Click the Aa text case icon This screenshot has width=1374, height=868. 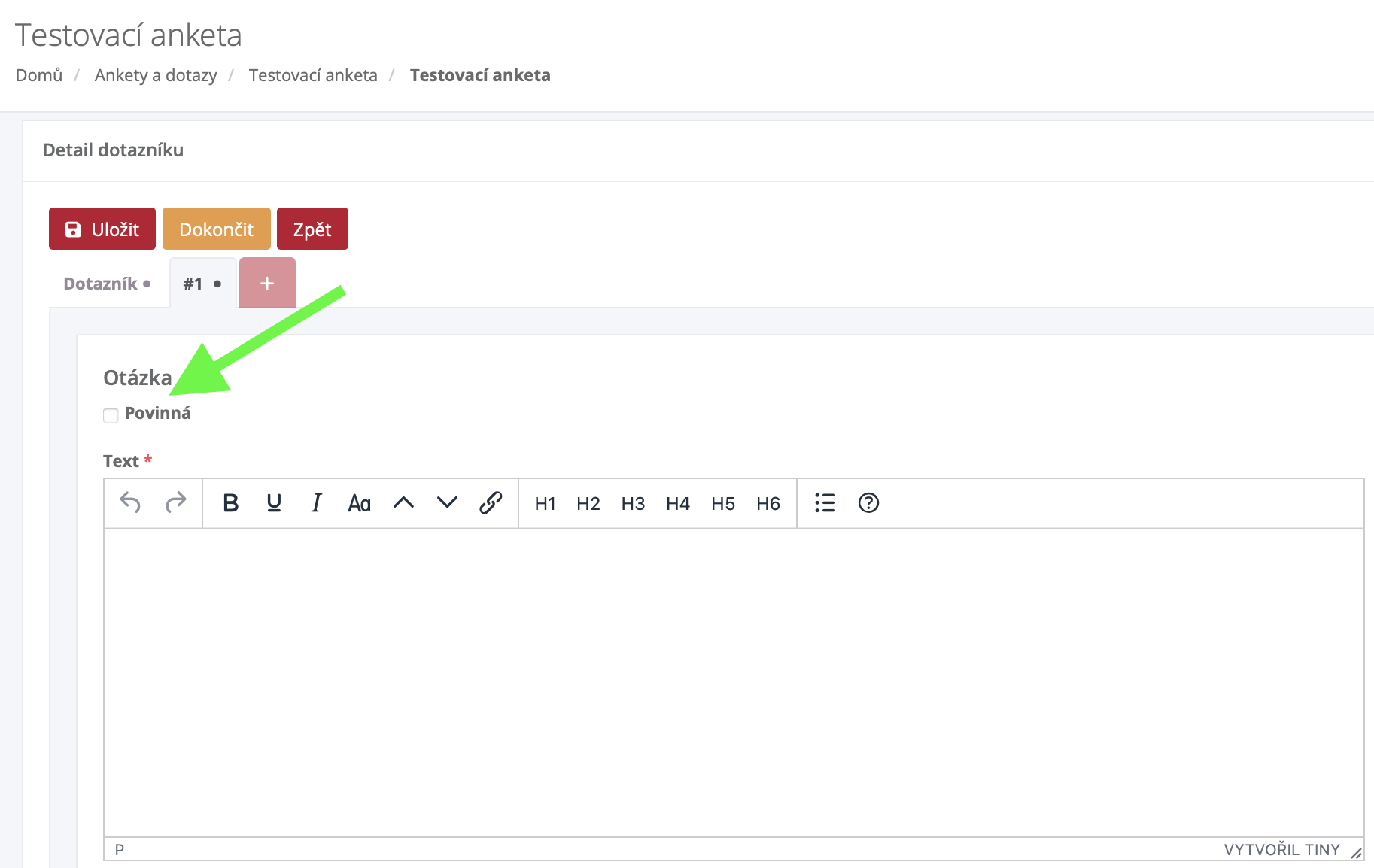click(x=360, y=502)
